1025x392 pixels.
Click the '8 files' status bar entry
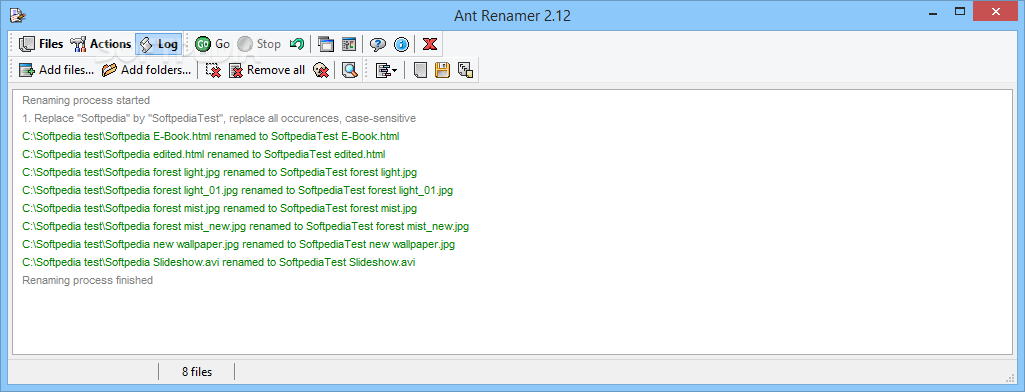point(197,372)
